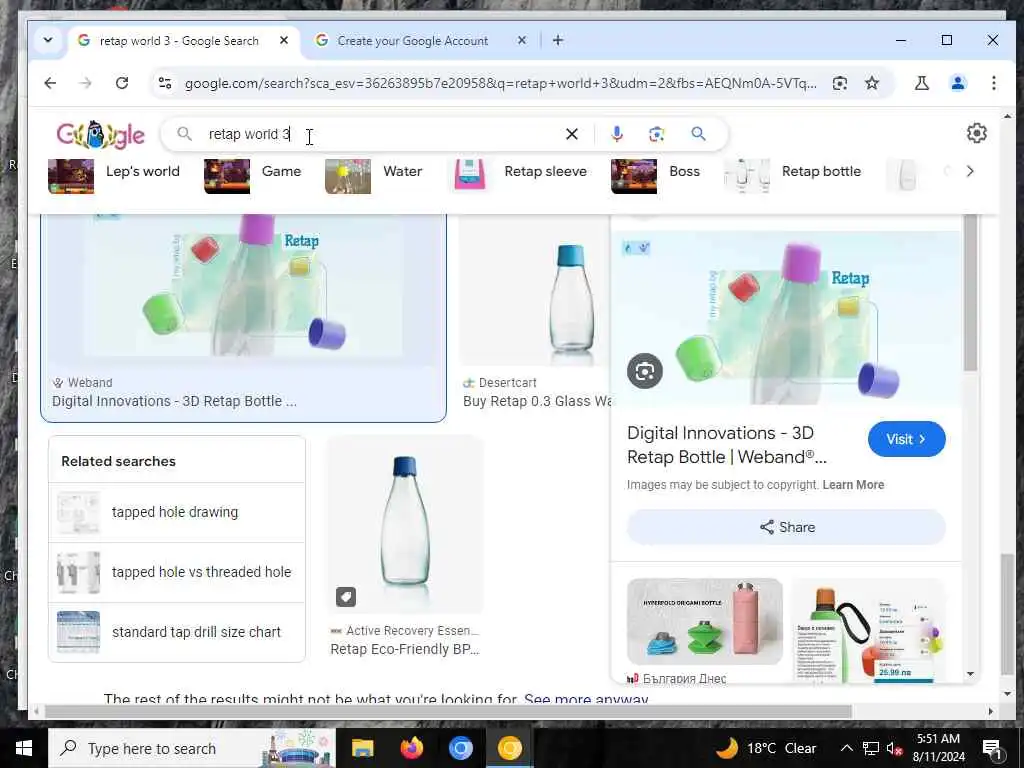The height and width of the screenshot is (768, 1024).
Task: Open Chrome Labs flask icon
Action: [x=921, y=83]
